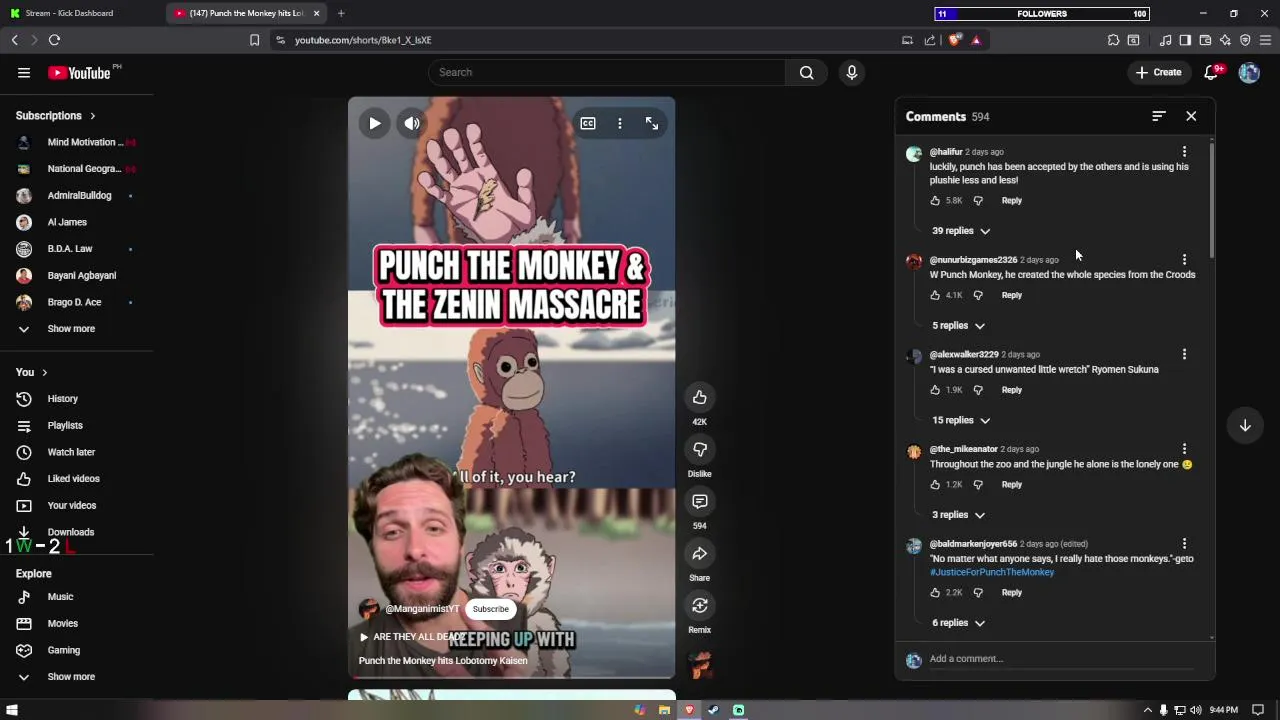Viewport: 1280px width, 720px height.
Task: Open Liked videos in the sidebar
Action: tap(73, 479)
